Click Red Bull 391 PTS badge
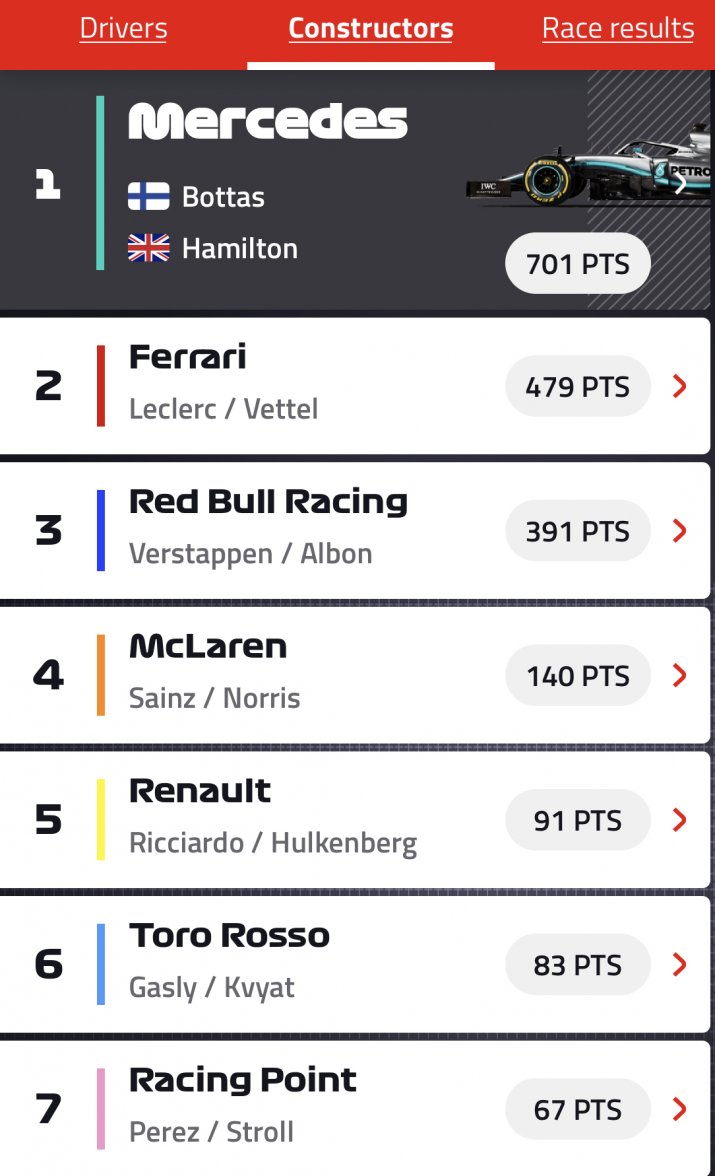Viewport: 715px width, 1176px height. point(578,531)
